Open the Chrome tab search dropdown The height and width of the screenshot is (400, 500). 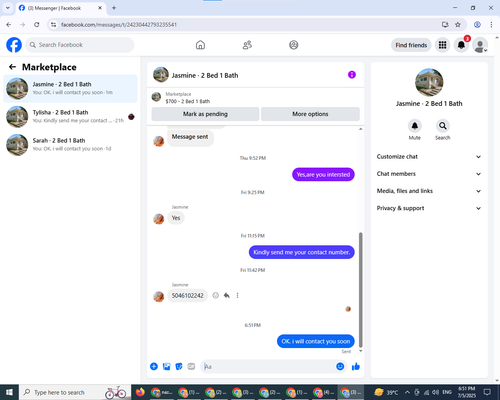point(8,8)
